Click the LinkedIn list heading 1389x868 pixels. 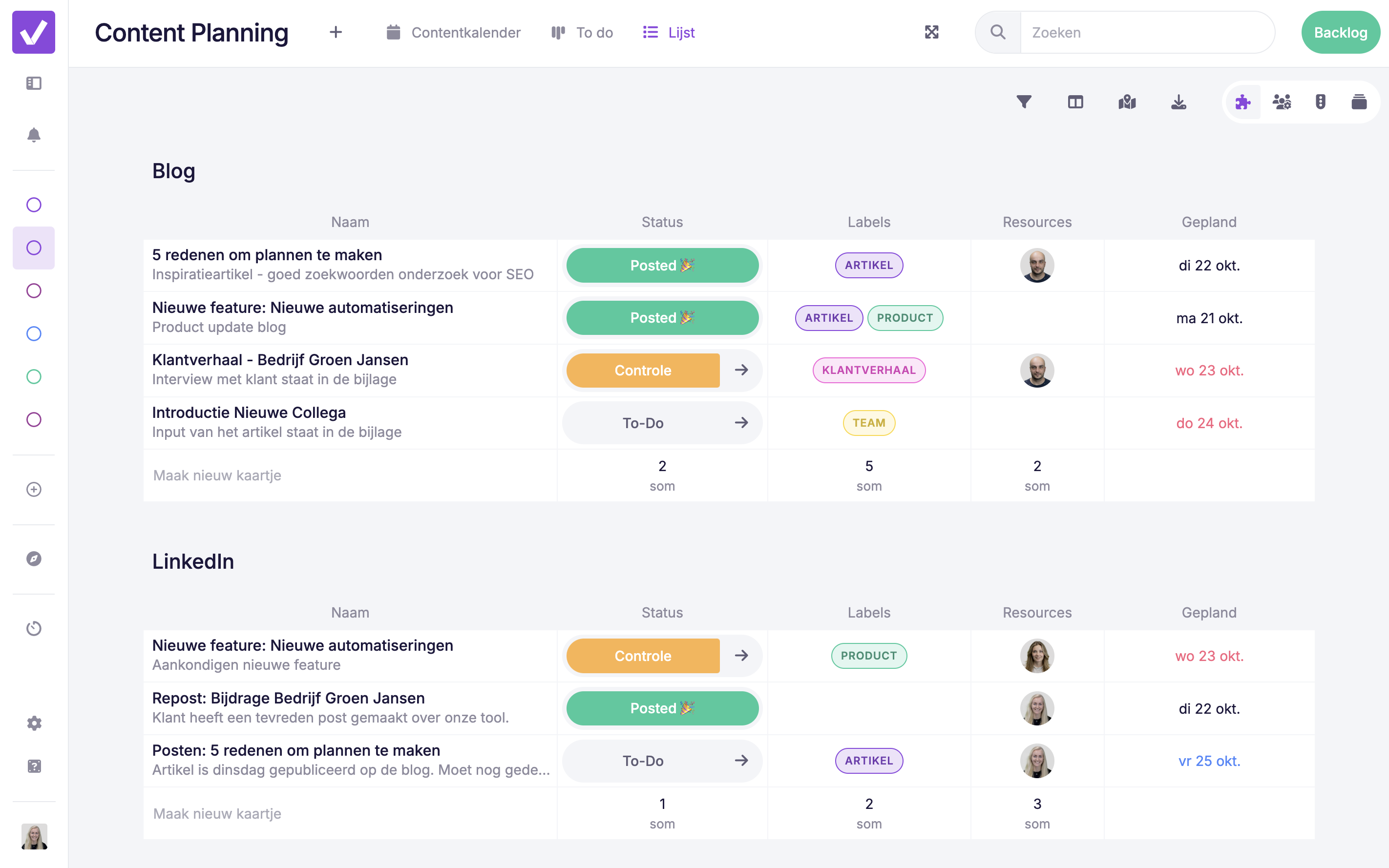click(x=193, y=561)
